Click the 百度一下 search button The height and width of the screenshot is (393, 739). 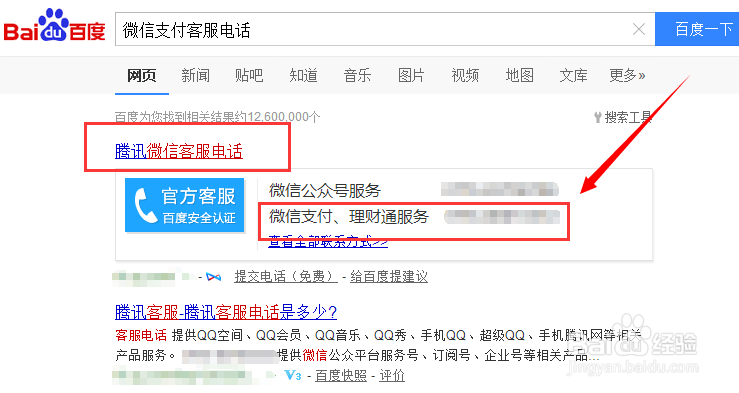click(x=697, y=29)
